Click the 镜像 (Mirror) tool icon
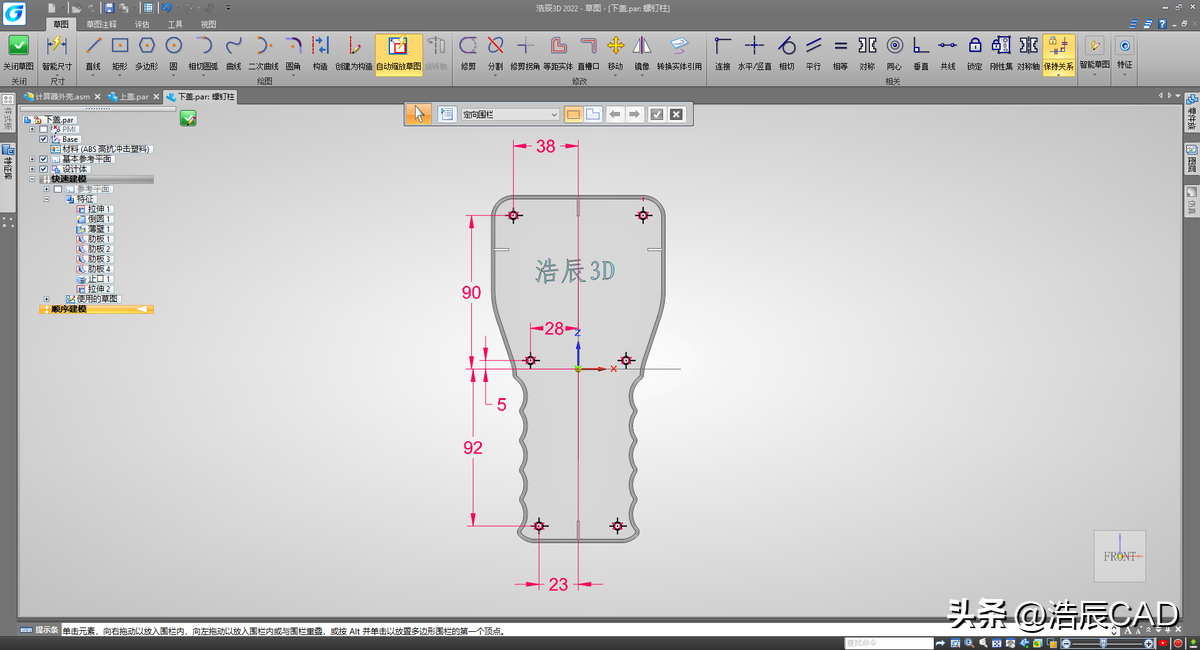1200x650 pixels. point(642,46)
